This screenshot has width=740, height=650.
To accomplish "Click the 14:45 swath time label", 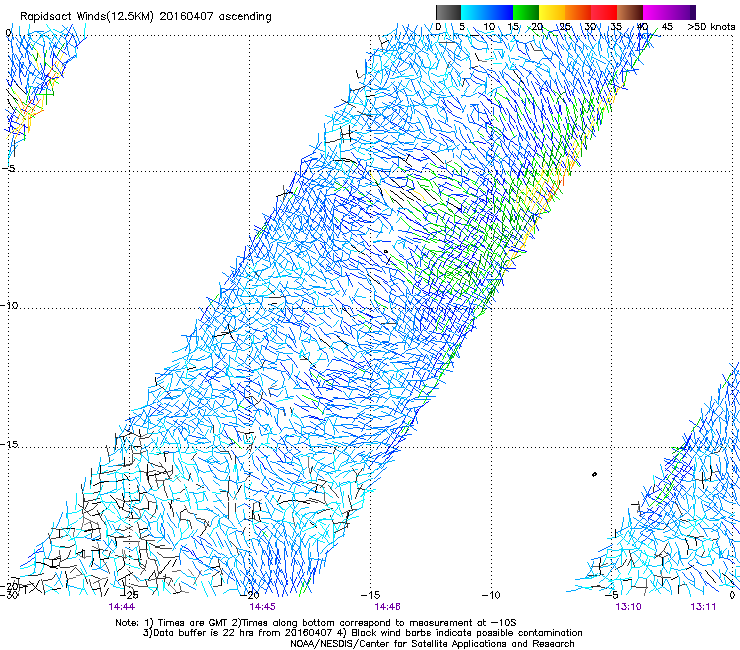I will click(x=262, y=607).
